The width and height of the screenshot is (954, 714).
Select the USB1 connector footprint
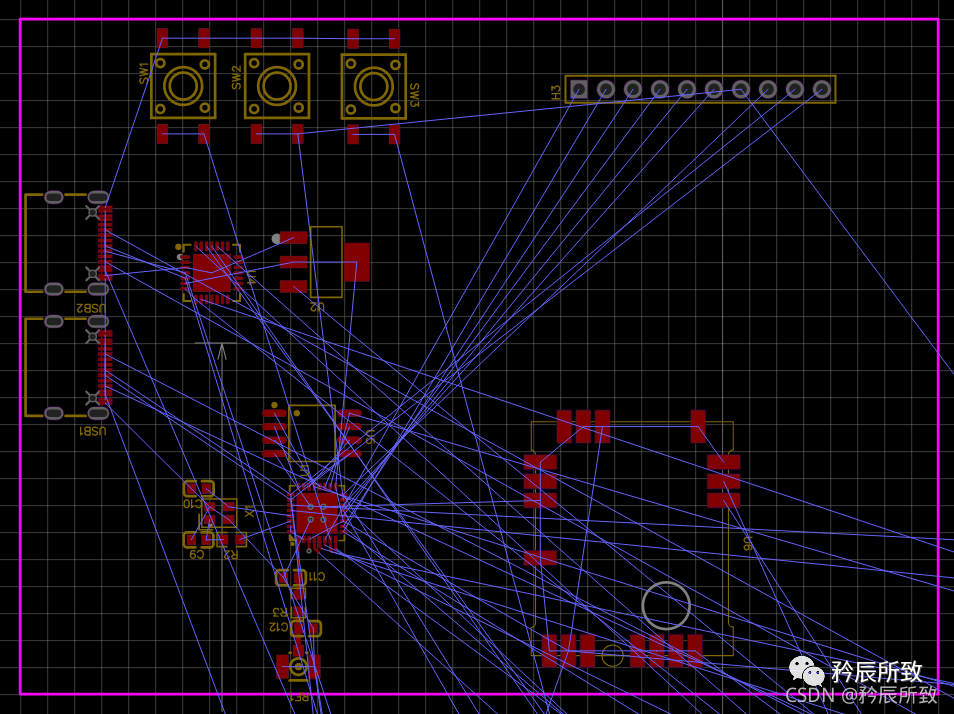point(58,366)
